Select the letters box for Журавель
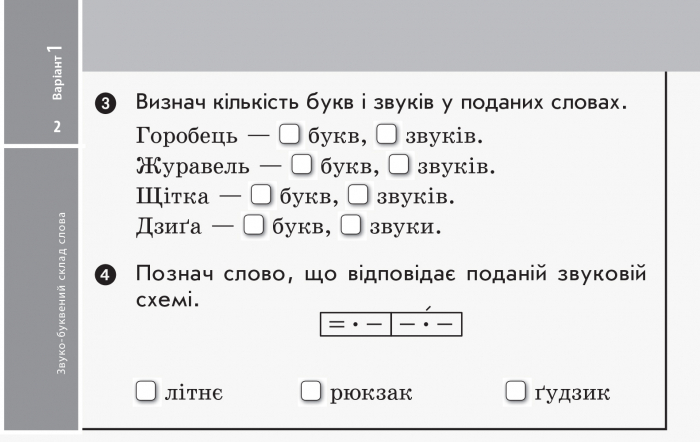The width and height of the screenshot is (700, 442). pos(302,165)
